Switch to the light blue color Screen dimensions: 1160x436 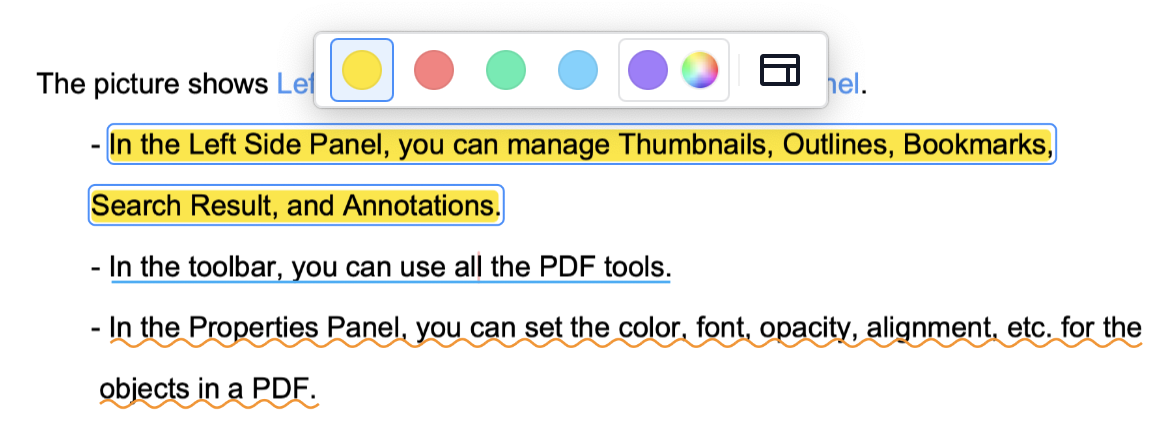[x=578, y=70]
